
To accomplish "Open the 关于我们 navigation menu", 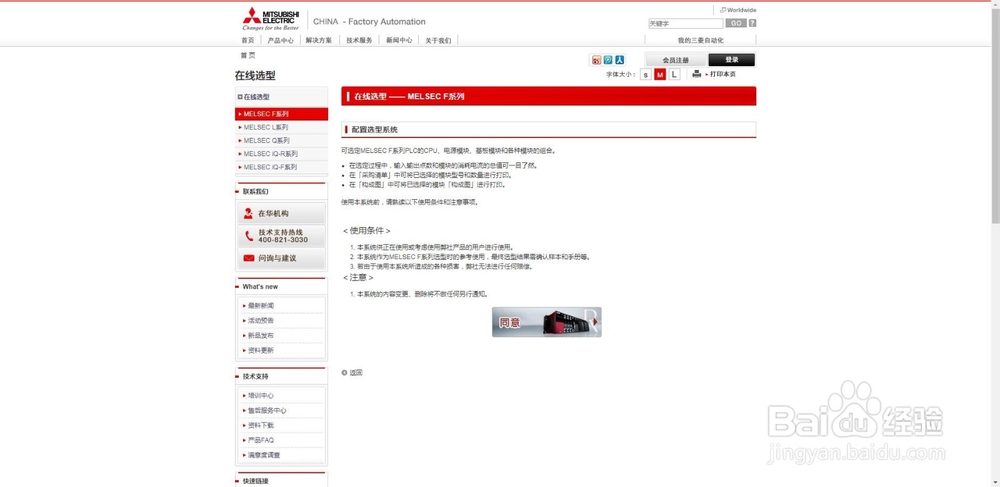I will point(438,40).
